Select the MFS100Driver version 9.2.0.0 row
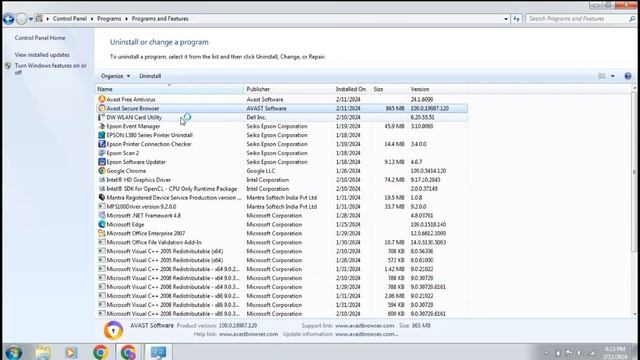640x360 pixels. [282, 207]
